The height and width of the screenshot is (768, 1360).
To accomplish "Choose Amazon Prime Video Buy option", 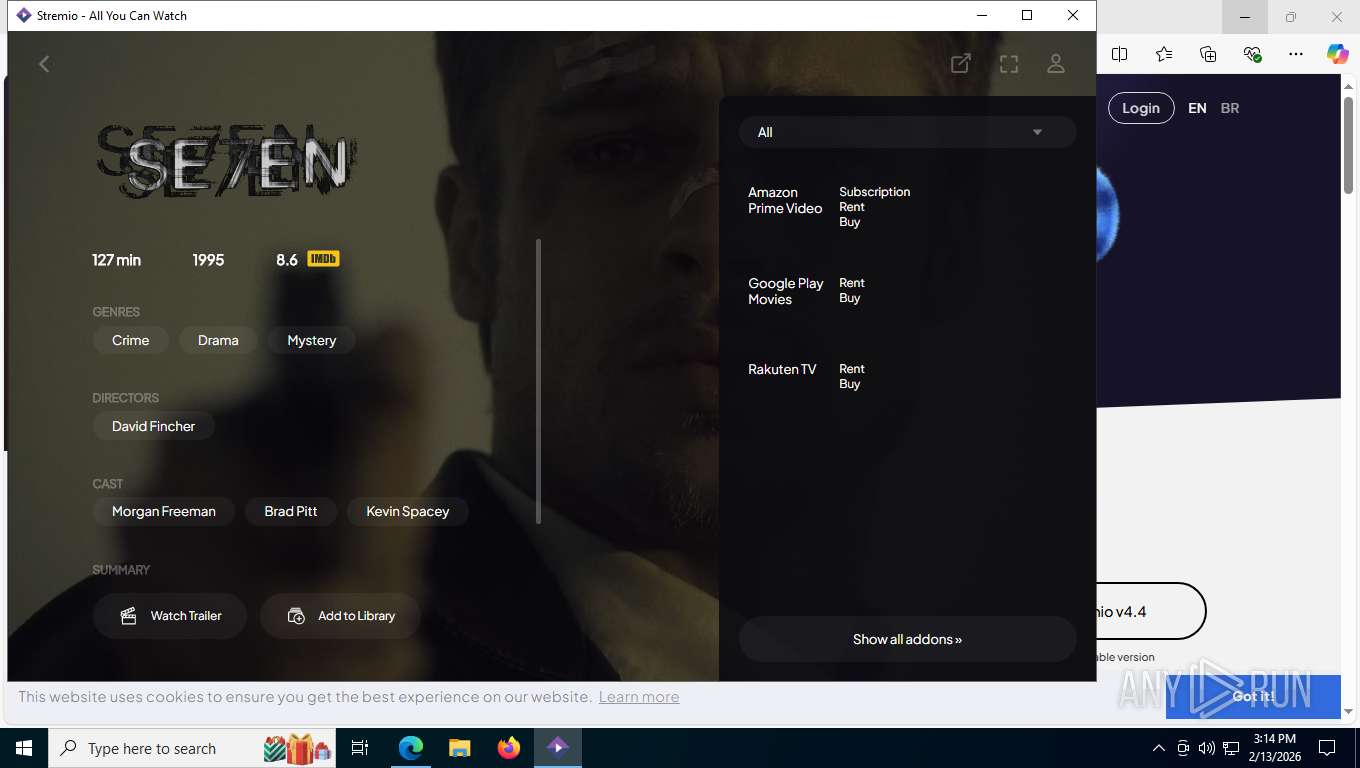I will (x=850, y=222).
